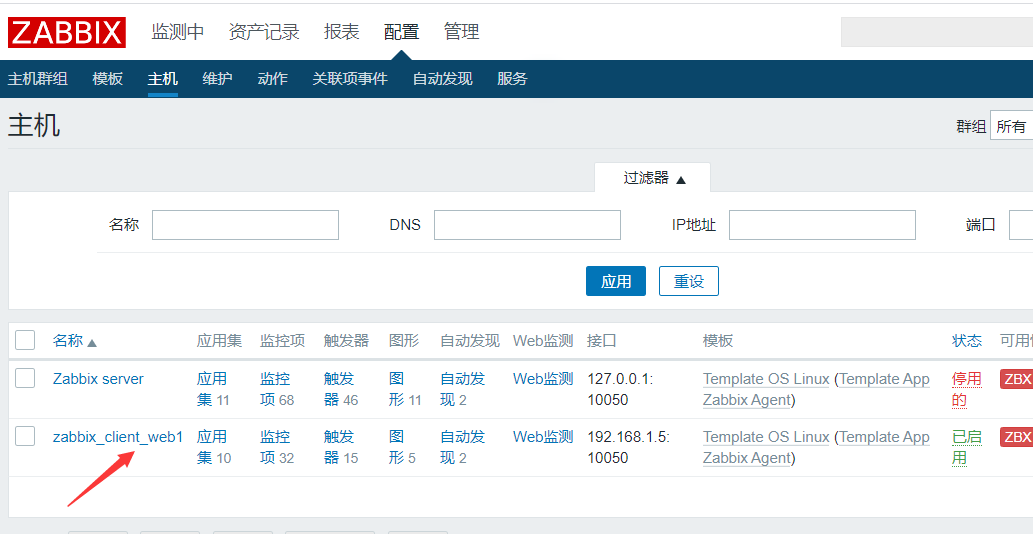1033x534 pixels.
Task: Open the 管理 top menu
Action: [462, 32]
